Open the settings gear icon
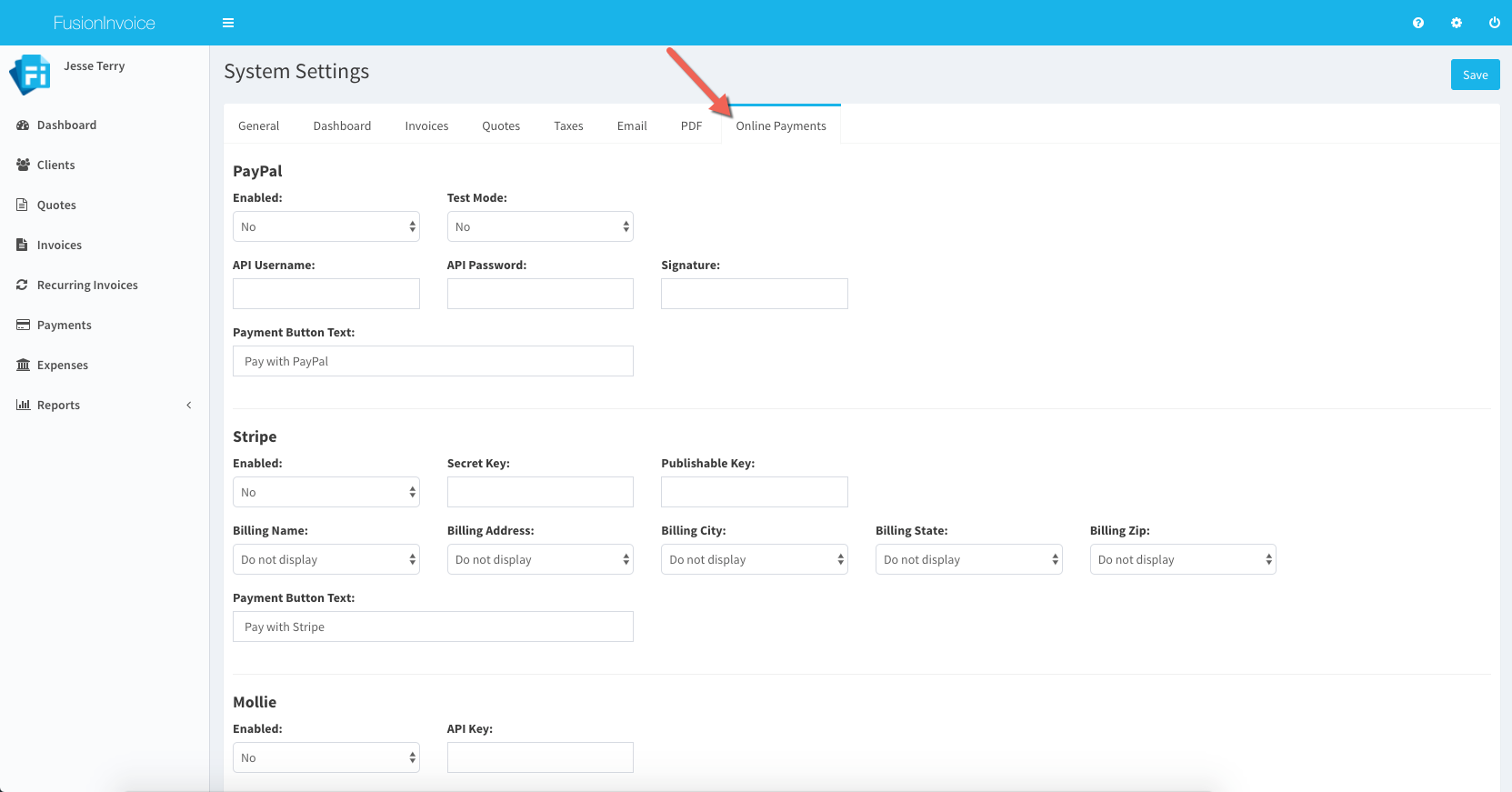The width and height of the screenshot is (1512, 792). pos(1456,23)
